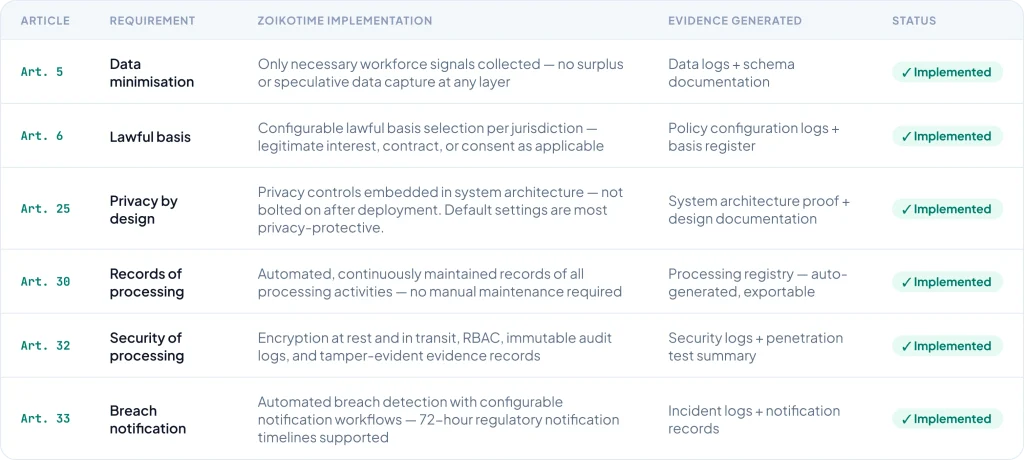Open the Art. 32 article reference
The image size is (1024, 460).
point(45,346)
